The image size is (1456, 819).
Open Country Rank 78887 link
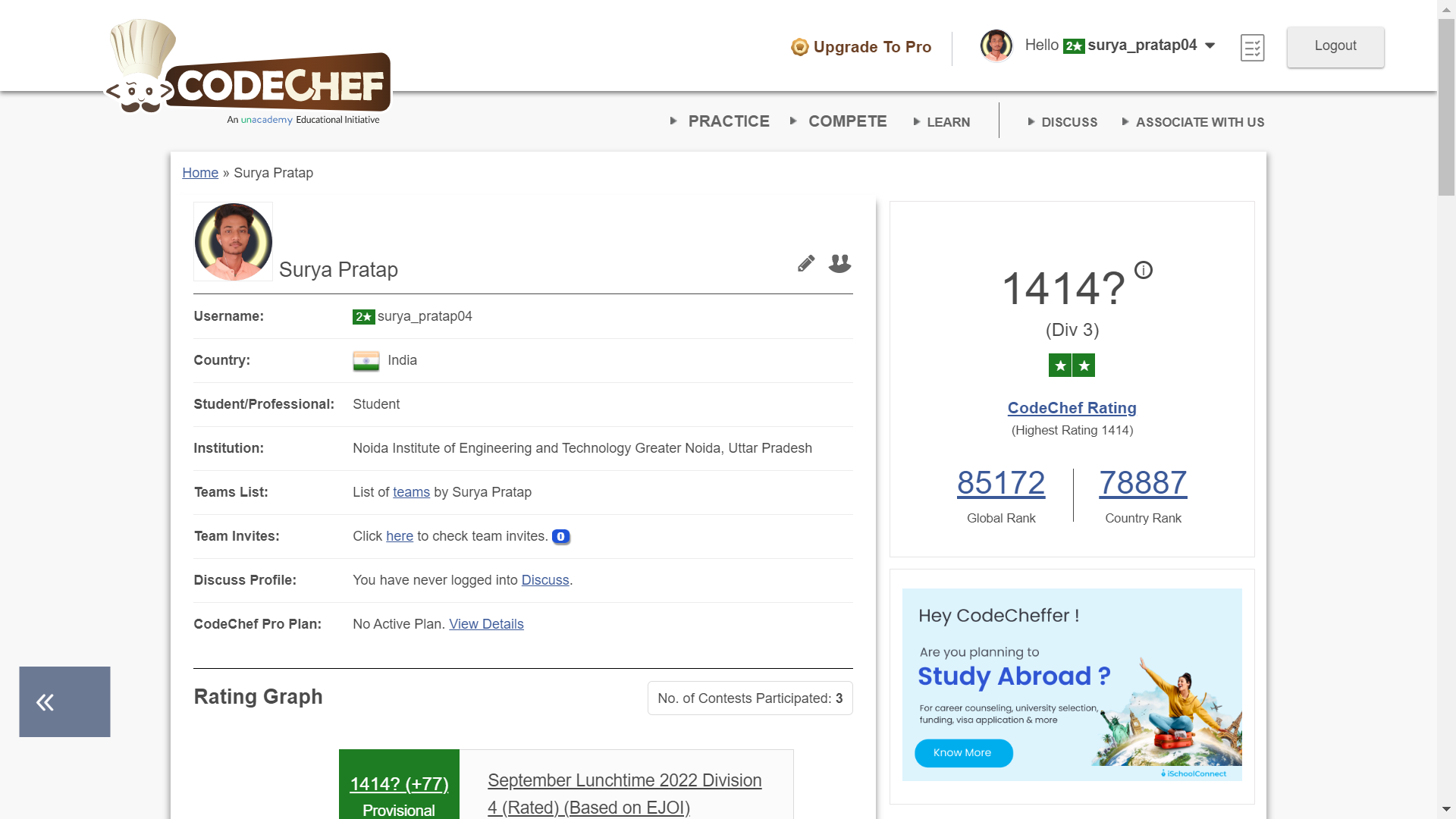1143,483
